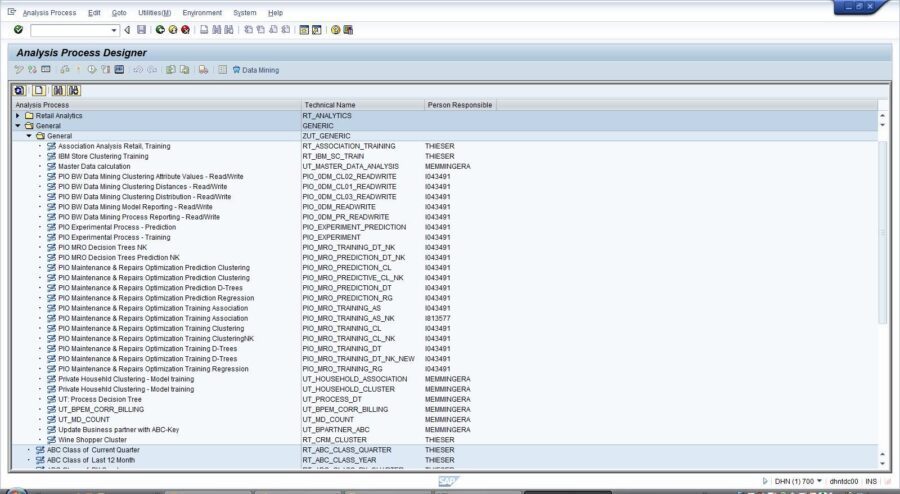
Task: Open the Analysis Process menu
Action: tap(49, 12)
